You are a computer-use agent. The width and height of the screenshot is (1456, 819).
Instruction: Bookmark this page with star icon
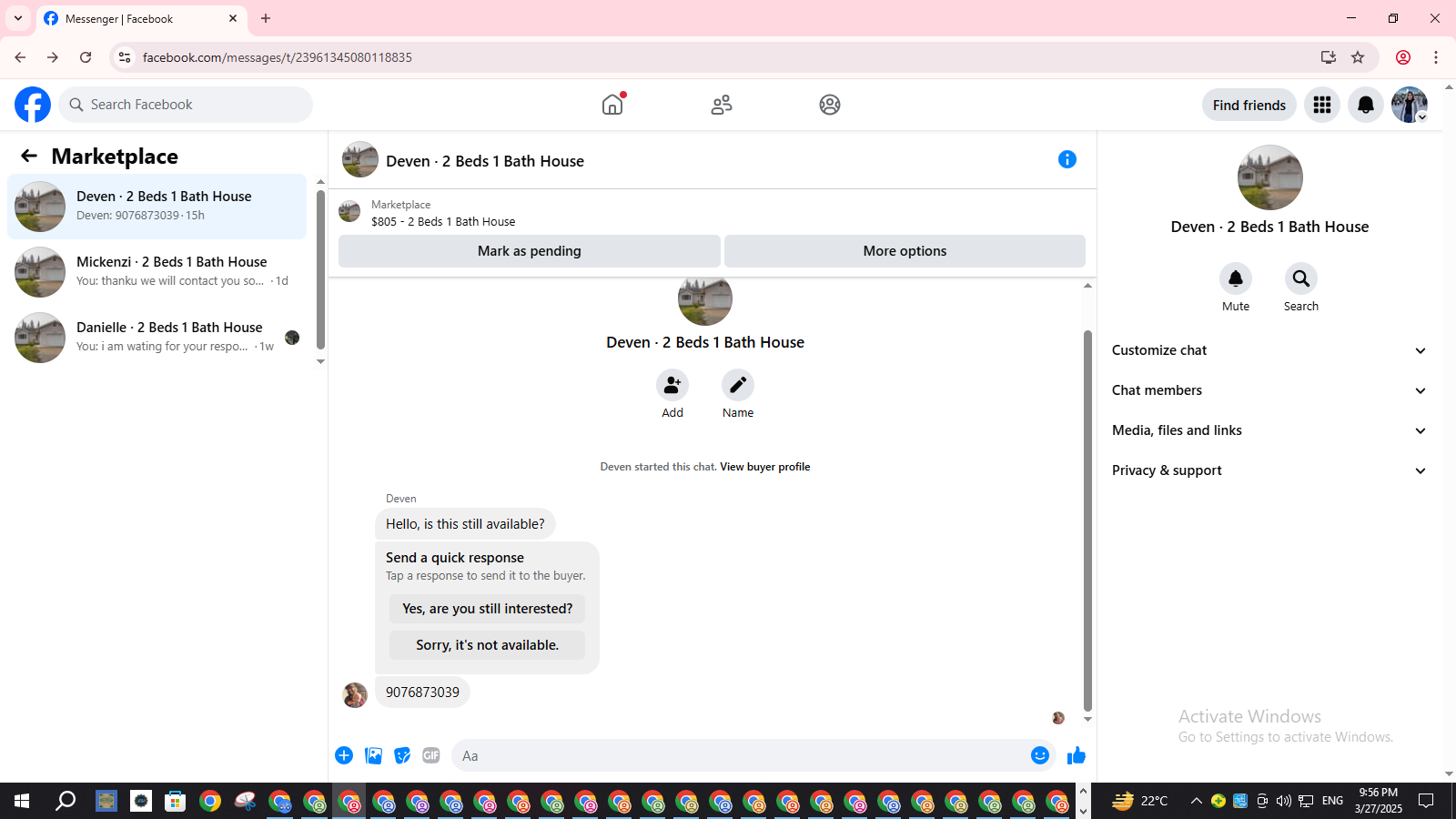[1358, 57]
